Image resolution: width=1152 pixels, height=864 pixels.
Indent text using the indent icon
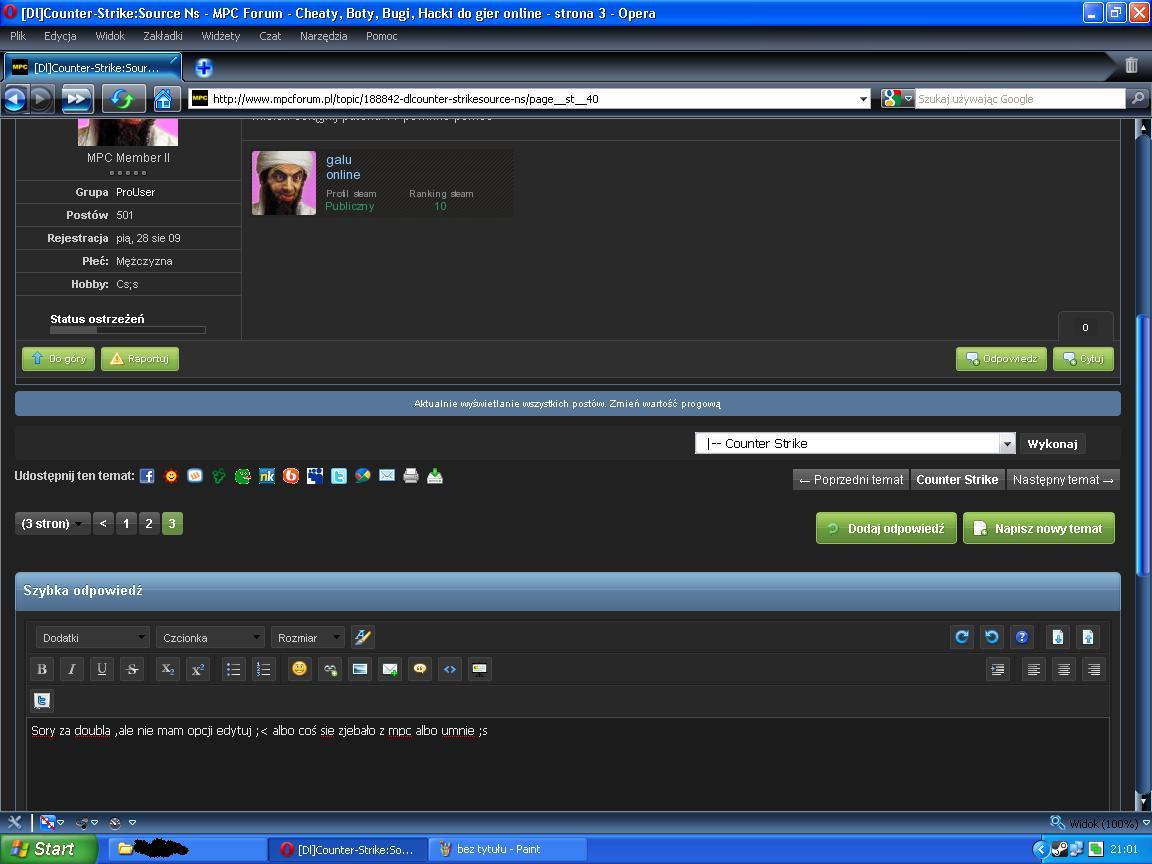998,669
